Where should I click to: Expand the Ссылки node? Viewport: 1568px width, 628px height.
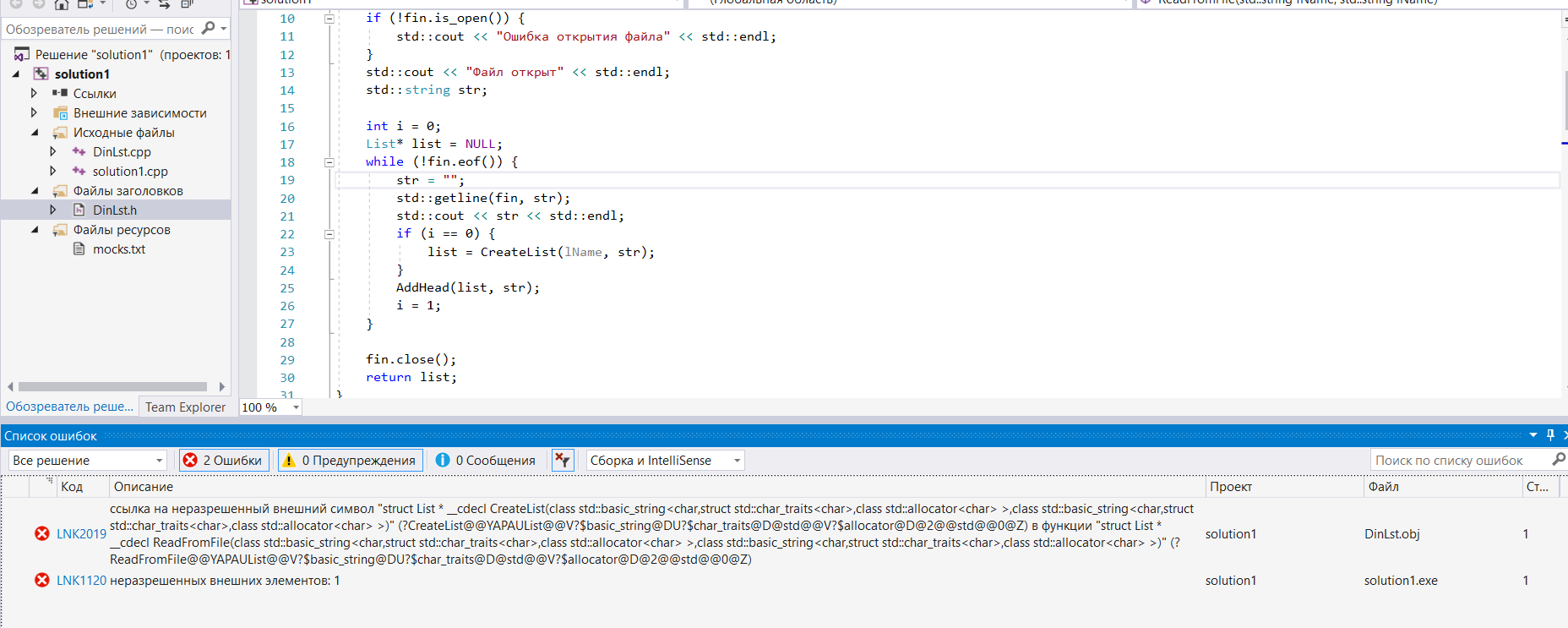click(34, 93)
